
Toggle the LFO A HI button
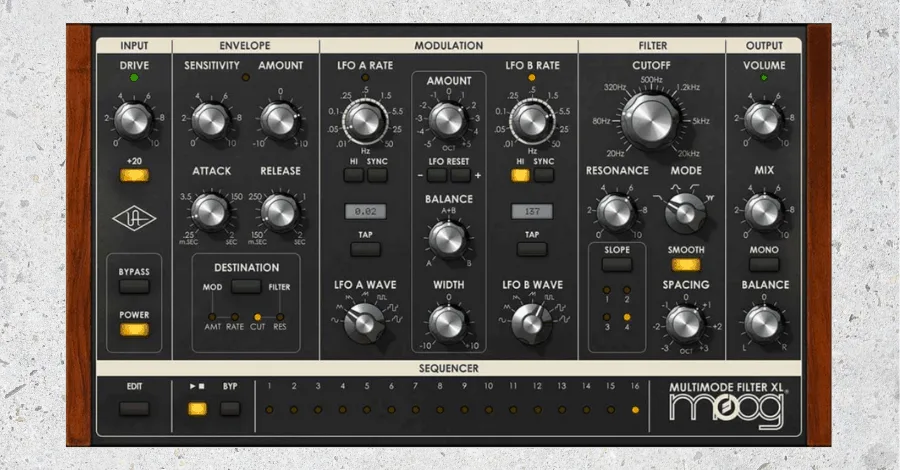pyautogui.click(x=354, y=175)
